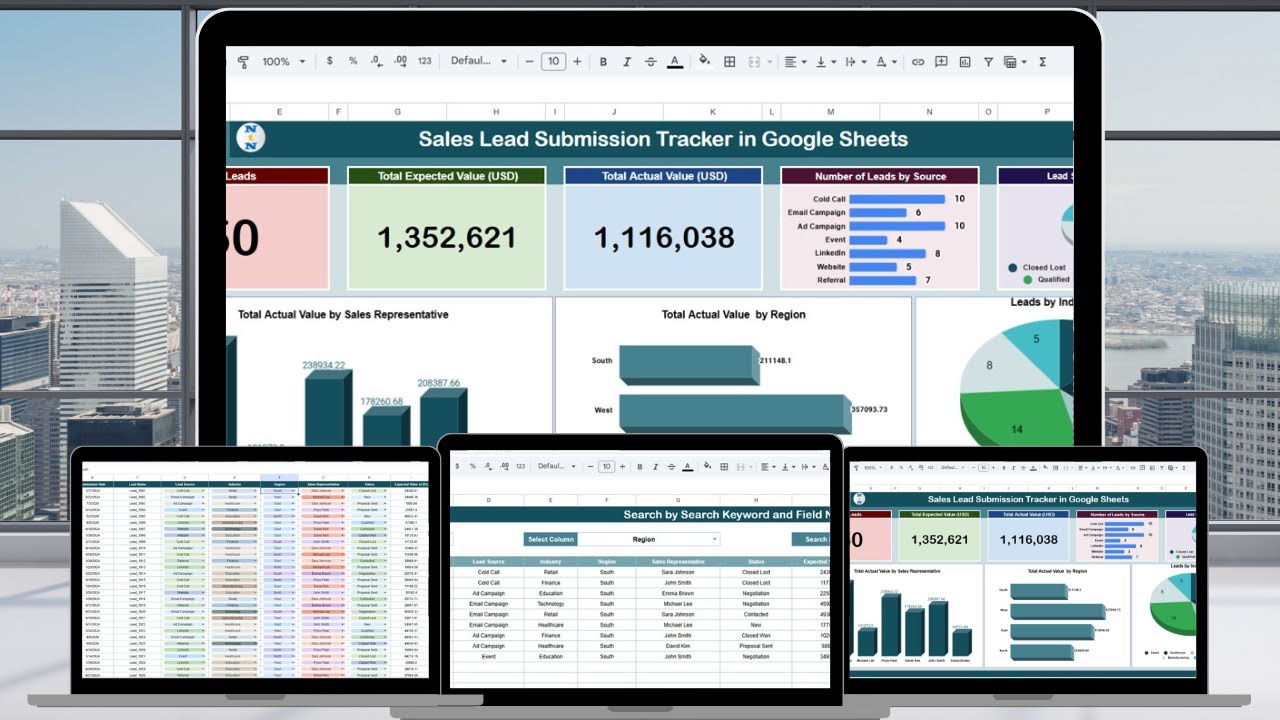Click Search button on center laptop

810,539
